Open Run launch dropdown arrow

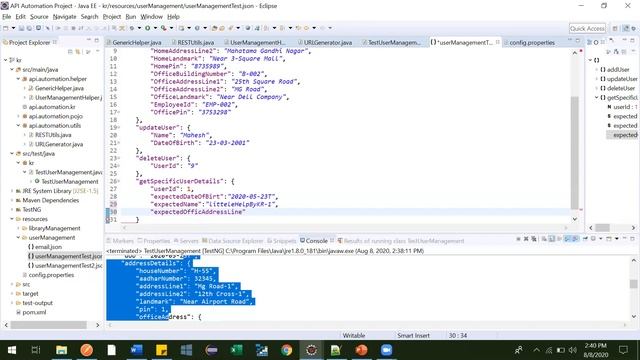(155, 28)
